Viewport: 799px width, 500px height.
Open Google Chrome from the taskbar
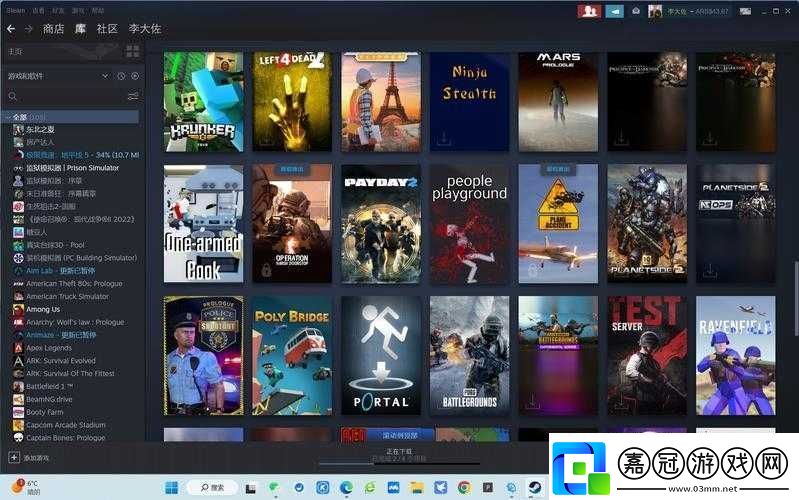point(464,488)
